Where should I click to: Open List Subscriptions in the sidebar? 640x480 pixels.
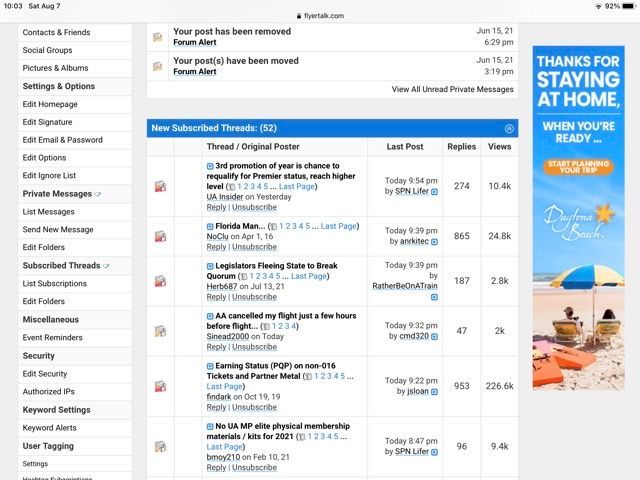[x=55, y=283]
